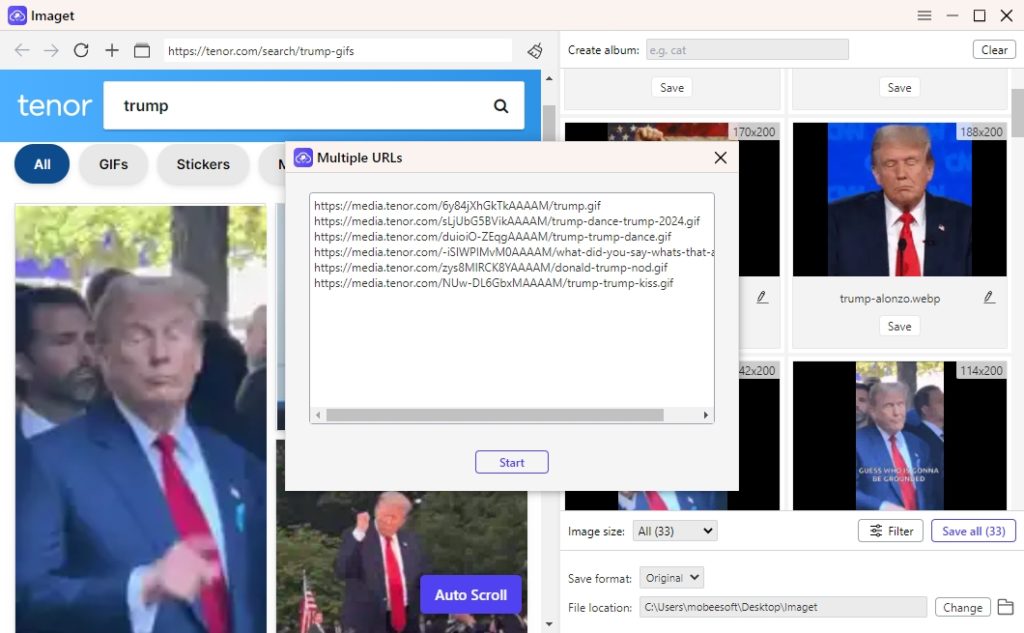The image size is (1024, 633).
Task: Rename trump-alonzo.webp using the pencil icon
Action: point(988,297)
